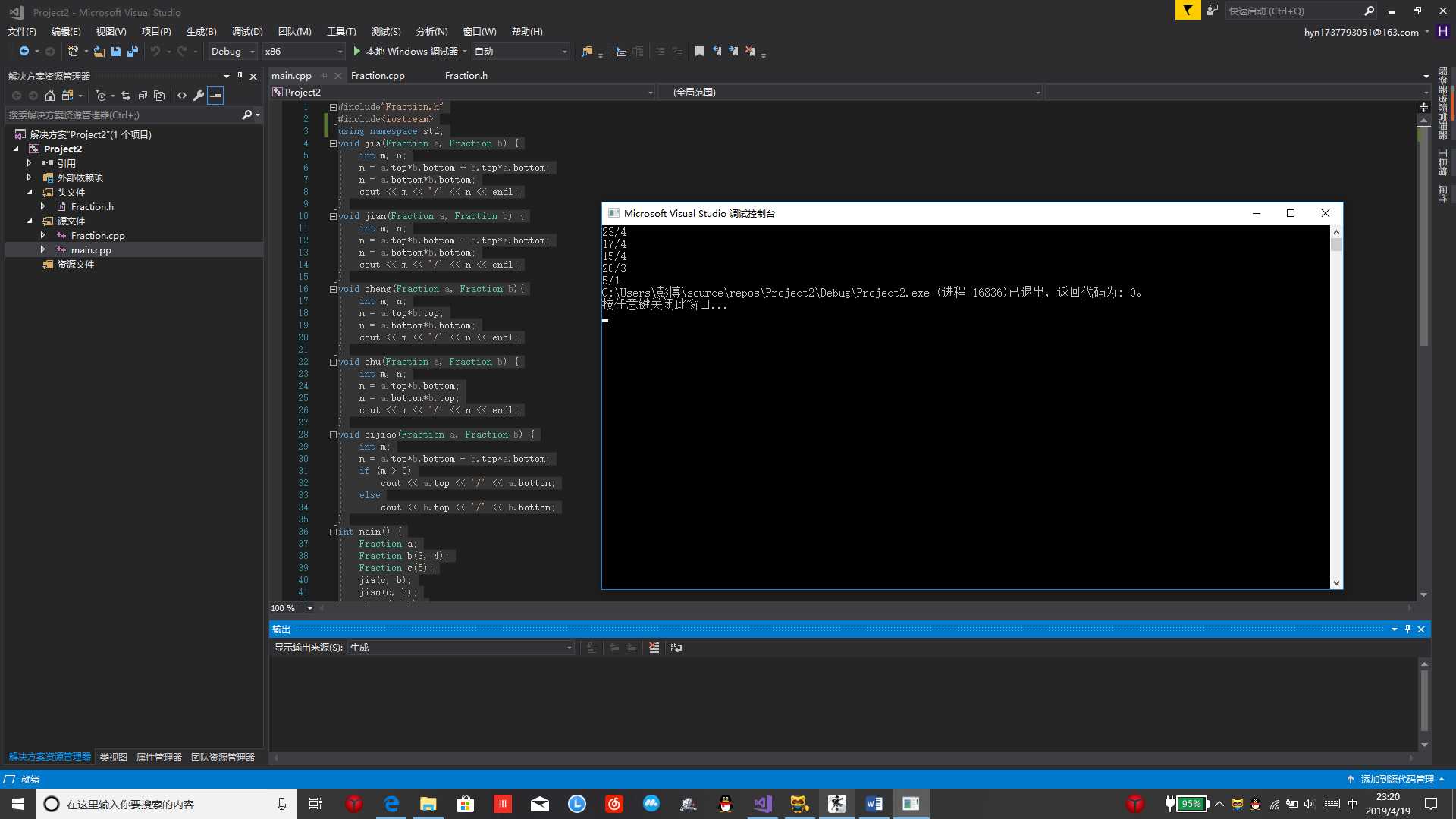Screen dimensions: 1456x819
Task: Collapse the 源文件 folder
Action: click(x=30, y=221)
